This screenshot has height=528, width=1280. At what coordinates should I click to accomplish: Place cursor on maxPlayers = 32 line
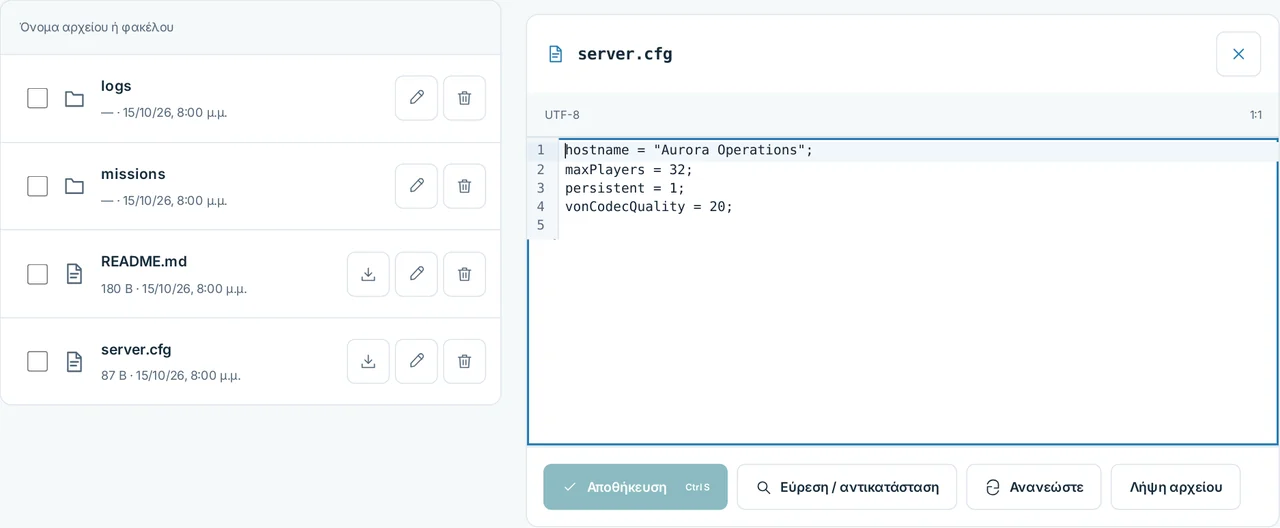tap(629, 169)
